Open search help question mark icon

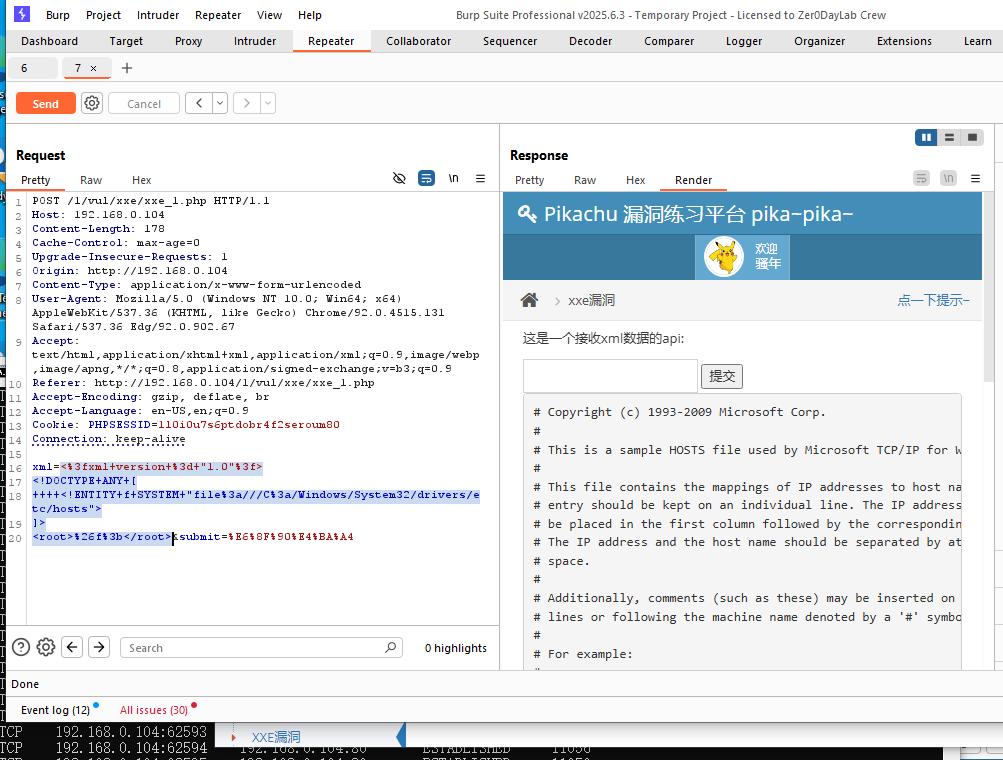(x=21, y=647)
